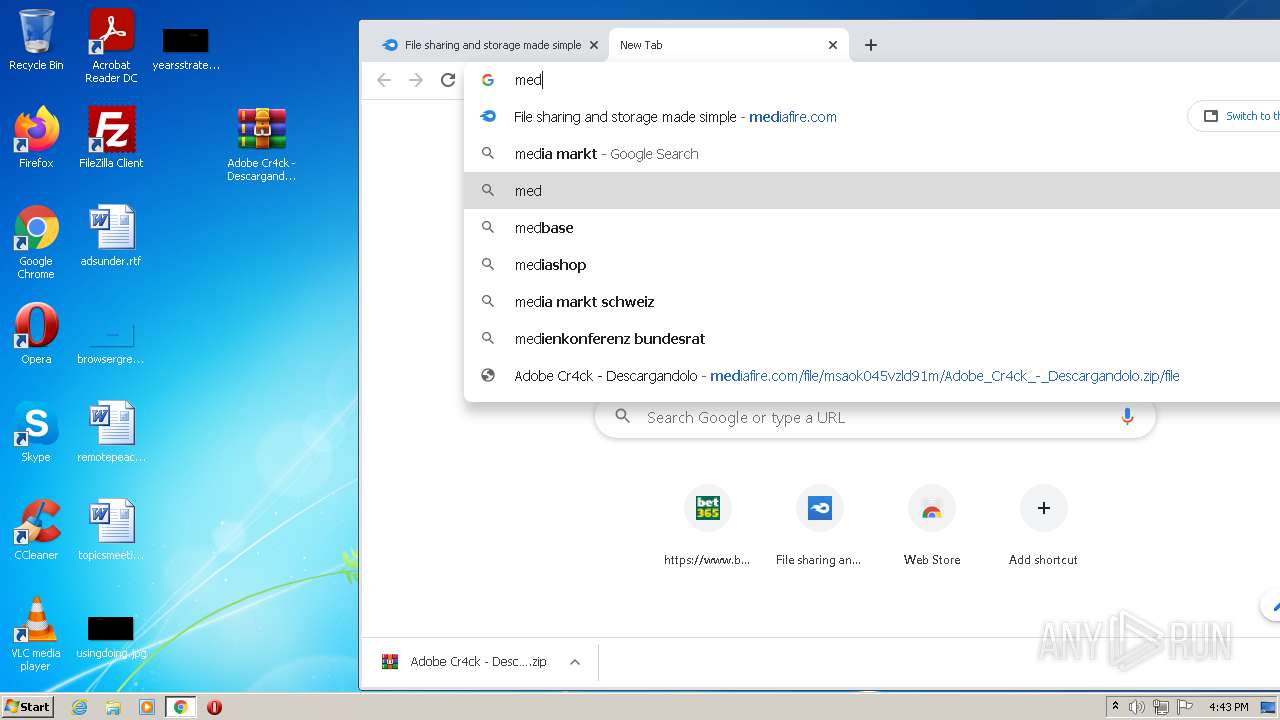
Task: Click Switch to tab button
Action: (x=1235, y=116)
